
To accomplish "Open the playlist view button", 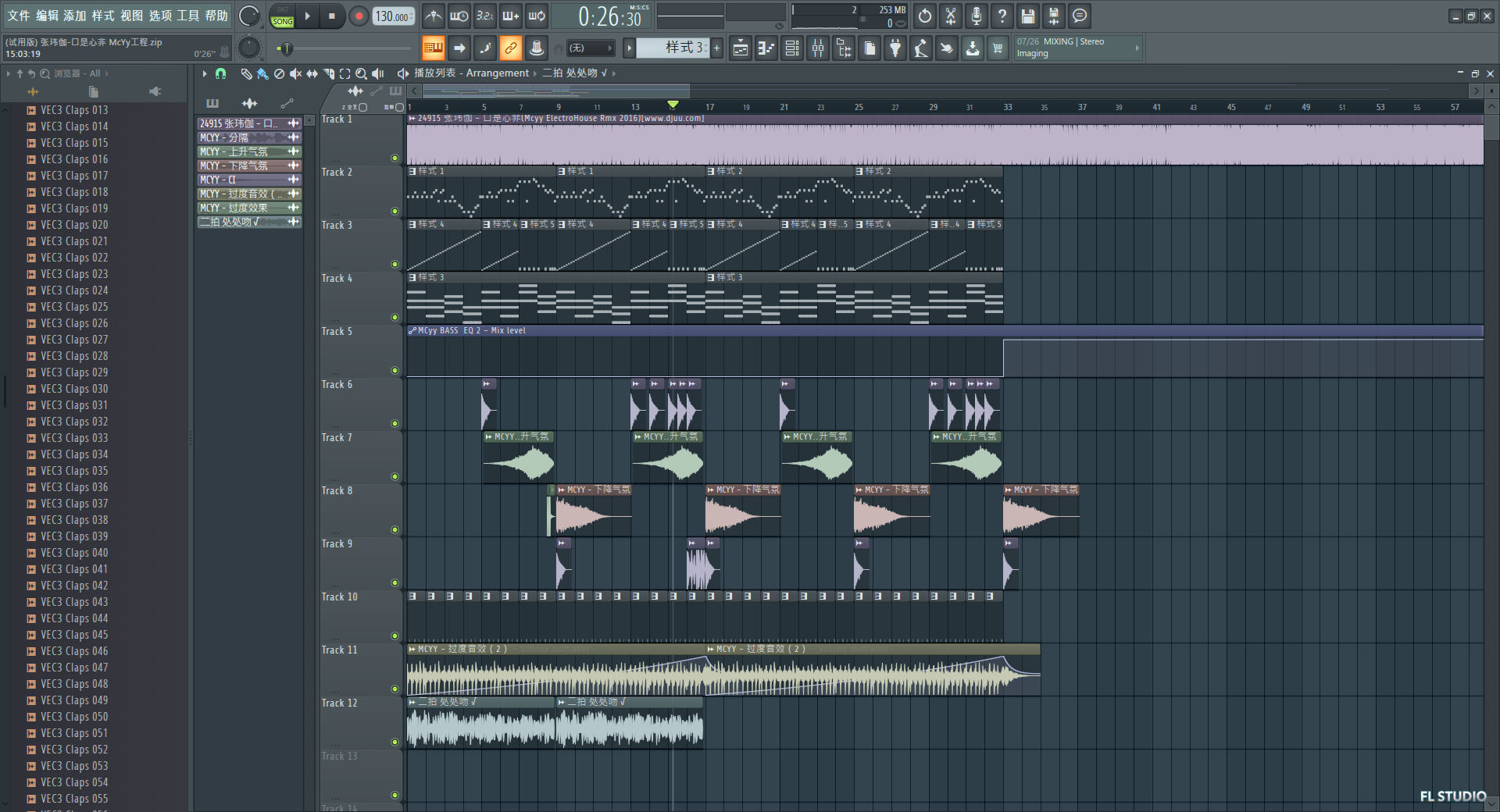I will coord(741,48).
